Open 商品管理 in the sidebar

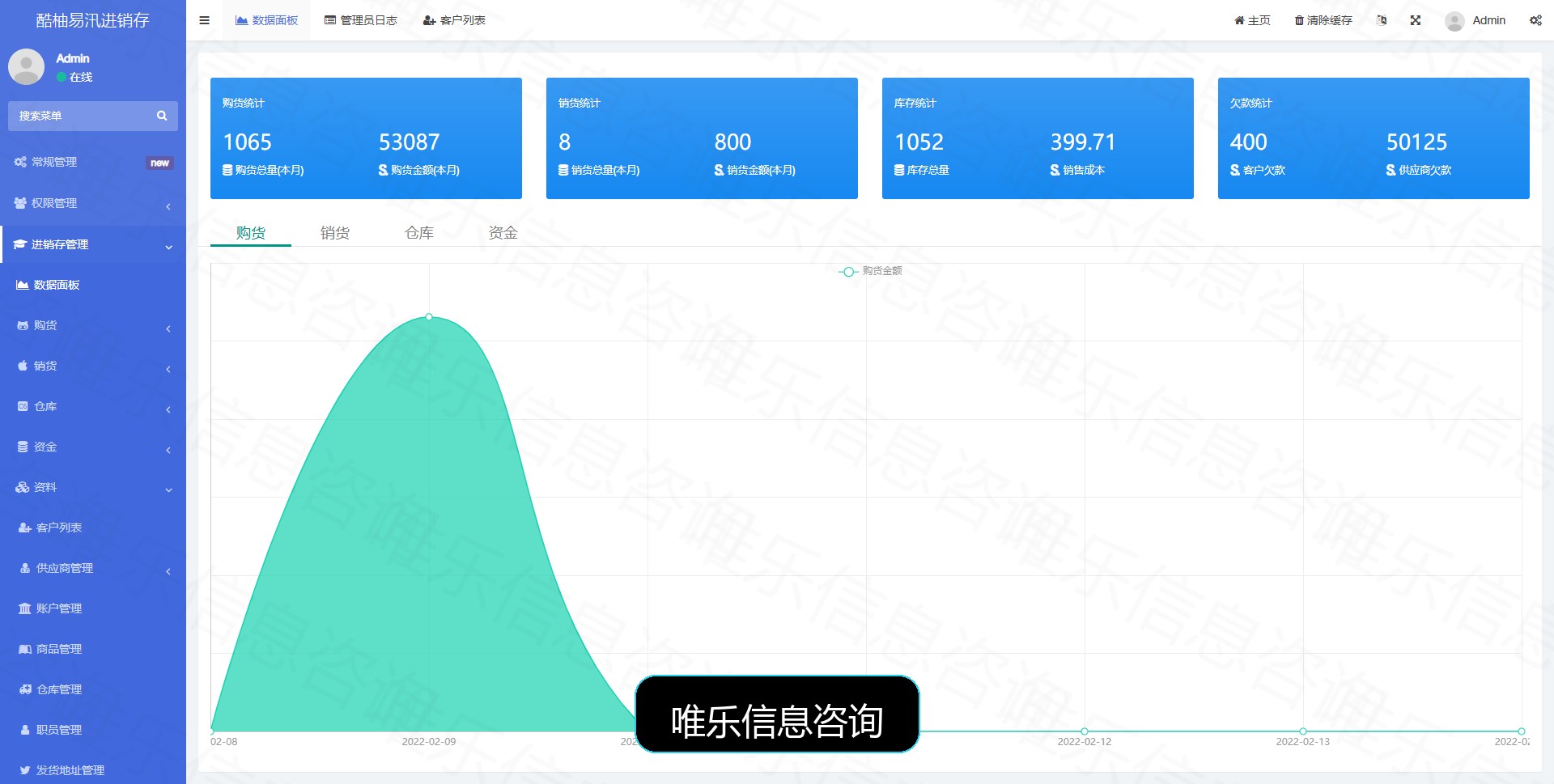coord(93,649)
